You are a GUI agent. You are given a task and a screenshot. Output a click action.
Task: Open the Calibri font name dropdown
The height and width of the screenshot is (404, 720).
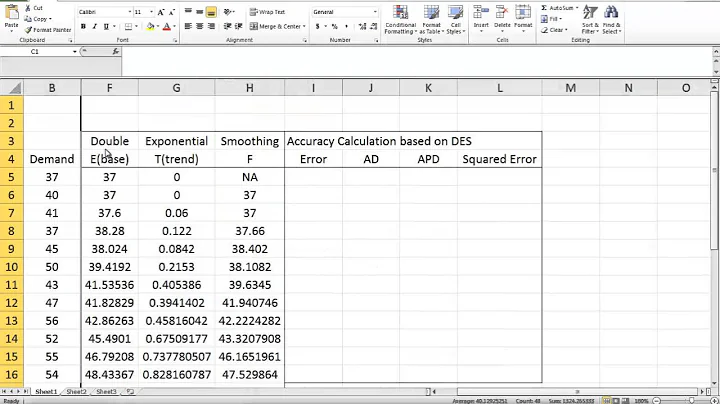[x=129, y=12]
